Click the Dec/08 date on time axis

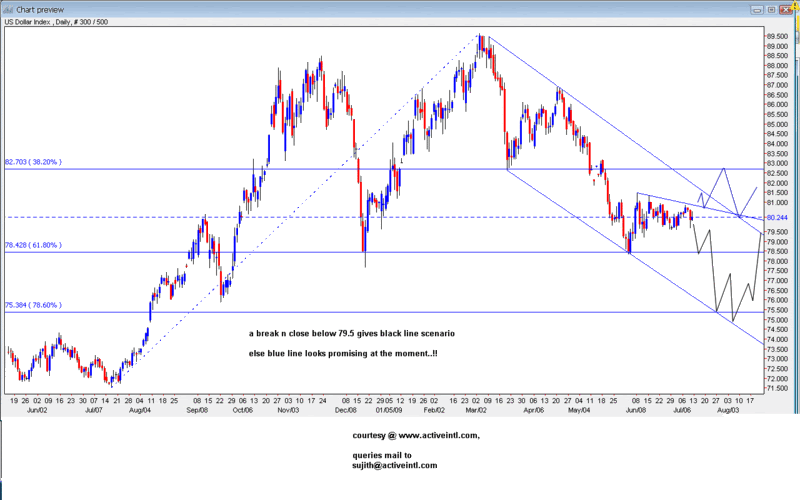pos(347,409)
